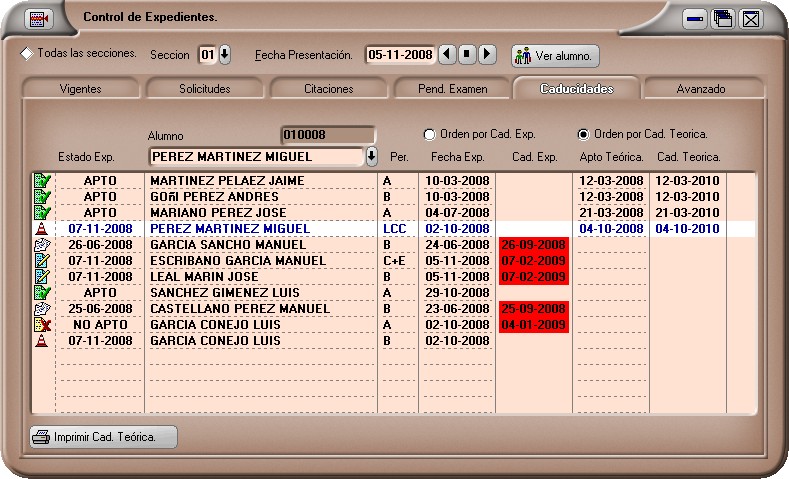
Task: Click the app calendar icon in title bar
Action: (x=38, y=19)
